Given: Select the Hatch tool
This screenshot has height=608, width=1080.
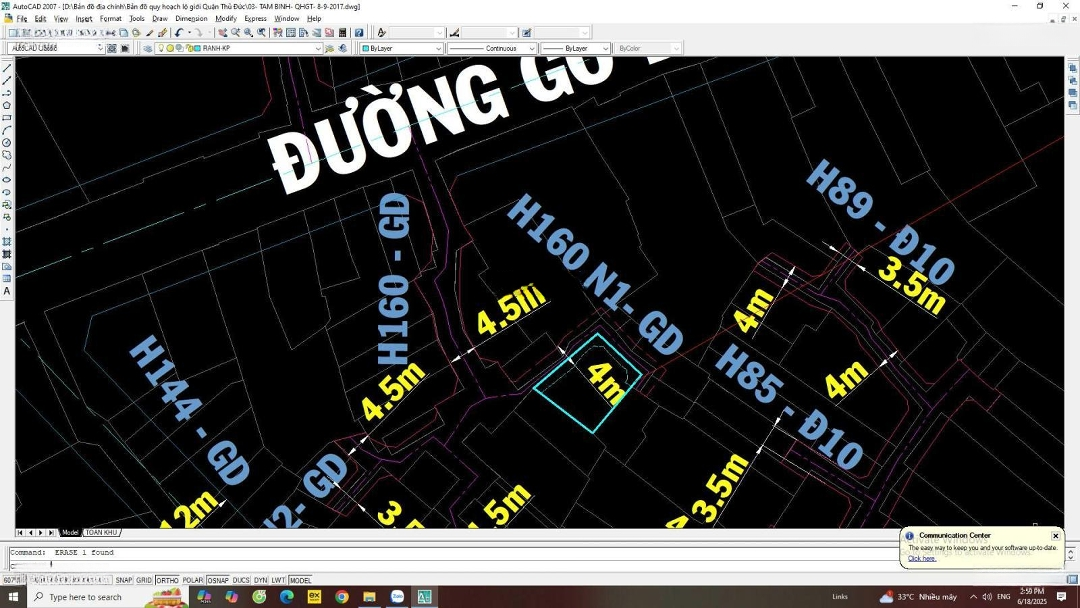Looking at the screenshot, I should (x=7, y=241).
